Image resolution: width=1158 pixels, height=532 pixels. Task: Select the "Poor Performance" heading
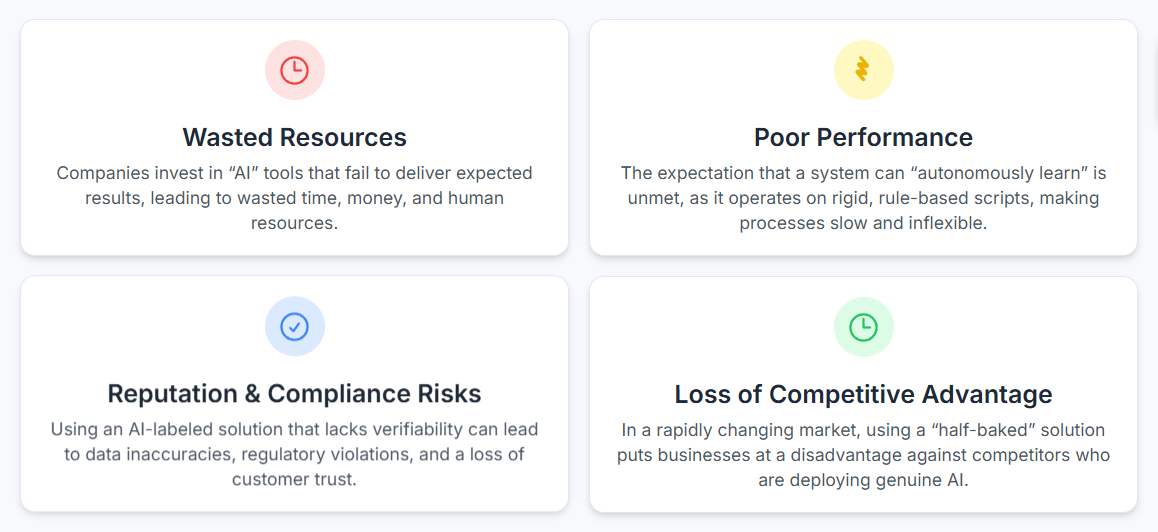(x=863, y=137)
